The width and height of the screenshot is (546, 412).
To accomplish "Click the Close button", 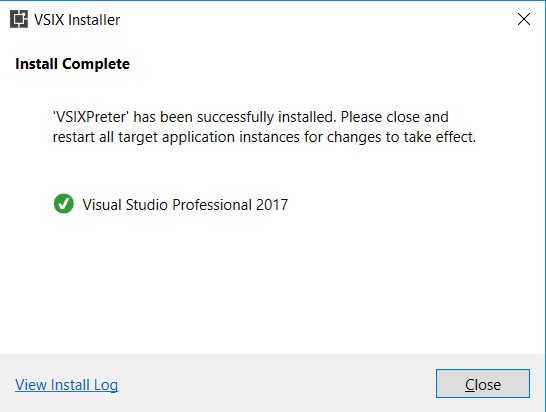I will [483, 383].
